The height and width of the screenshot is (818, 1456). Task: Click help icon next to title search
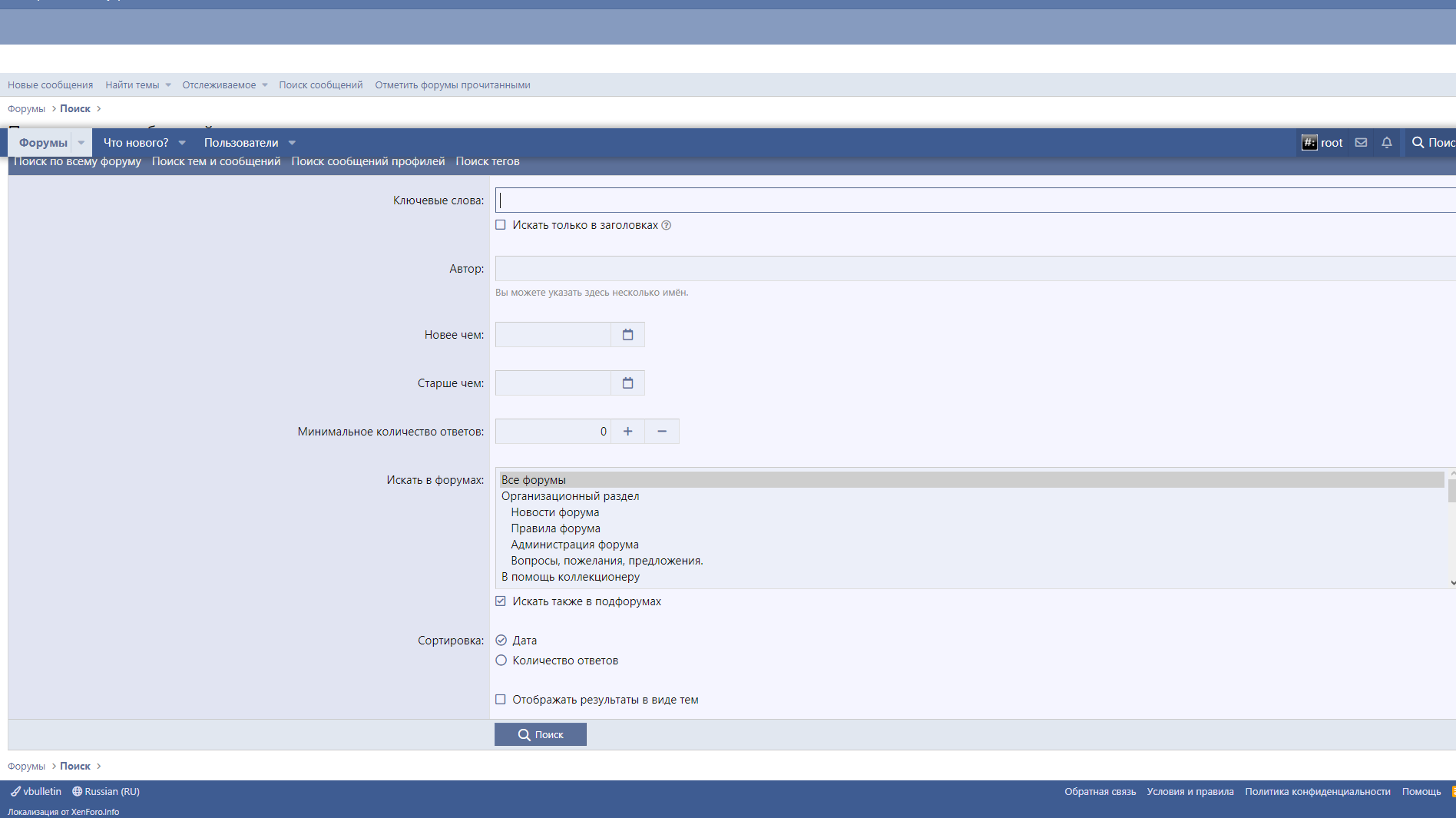tap(665, 224)
